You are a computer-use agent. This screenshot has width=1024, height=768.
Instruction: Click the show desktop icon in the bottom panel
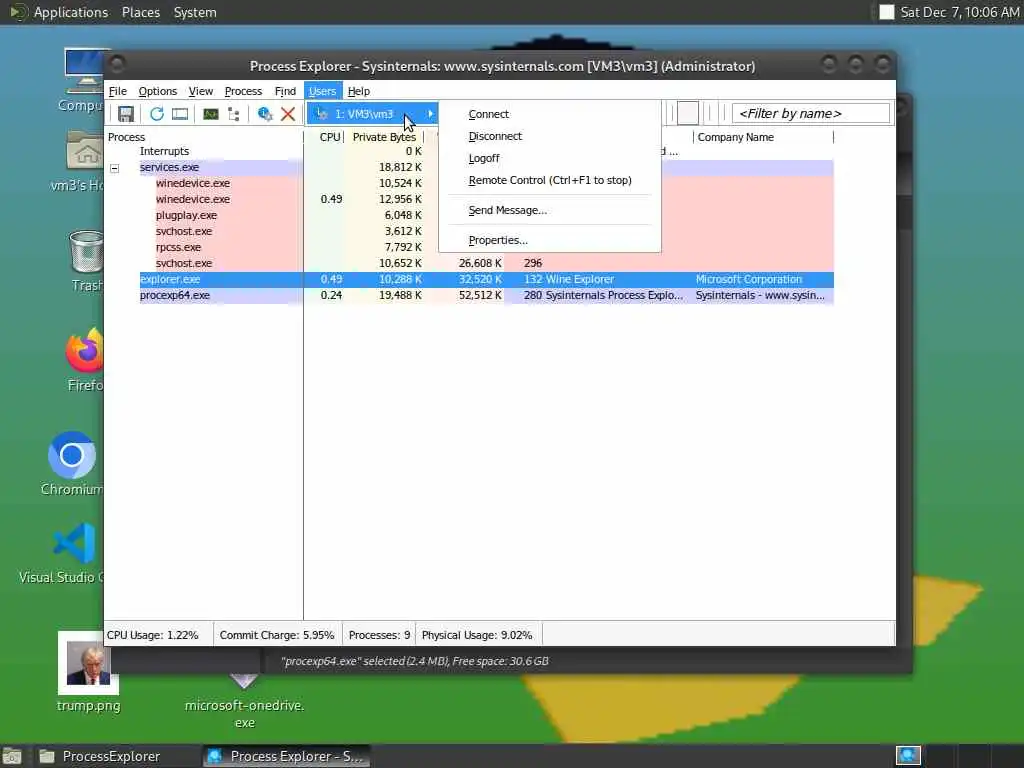click(11, 756)
